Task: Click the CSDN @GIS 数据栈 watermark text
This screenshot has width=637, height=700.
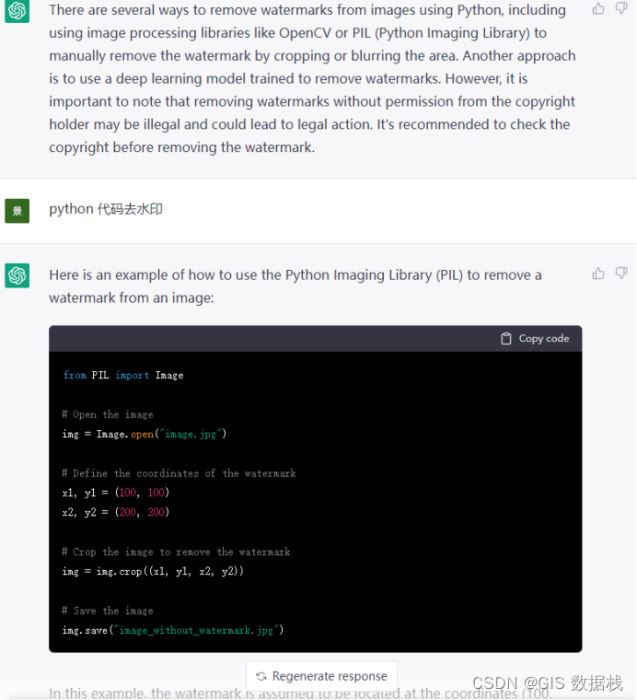Action: click(547, 683)
